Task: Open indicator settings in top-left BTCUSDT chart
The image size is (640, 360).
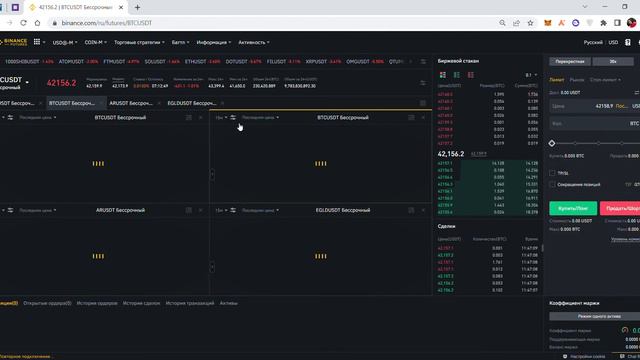Action: 11,118
